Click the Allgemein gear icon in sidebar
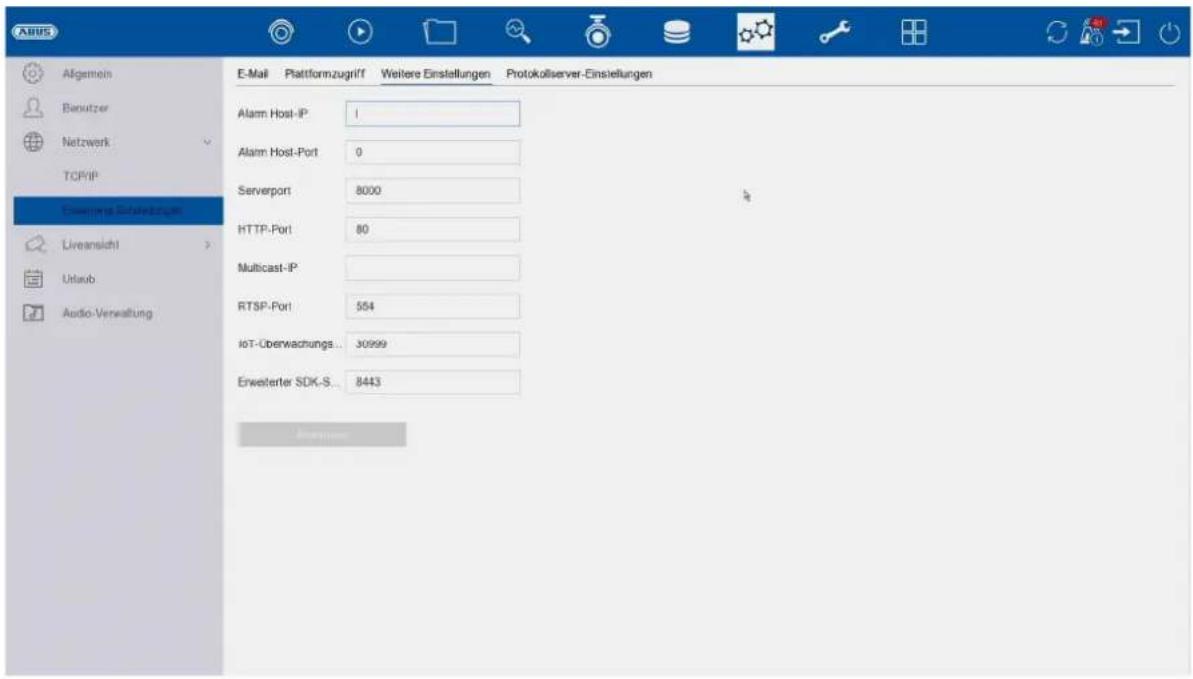Viewport: 1193px width, 679px height. click(33, 73)
